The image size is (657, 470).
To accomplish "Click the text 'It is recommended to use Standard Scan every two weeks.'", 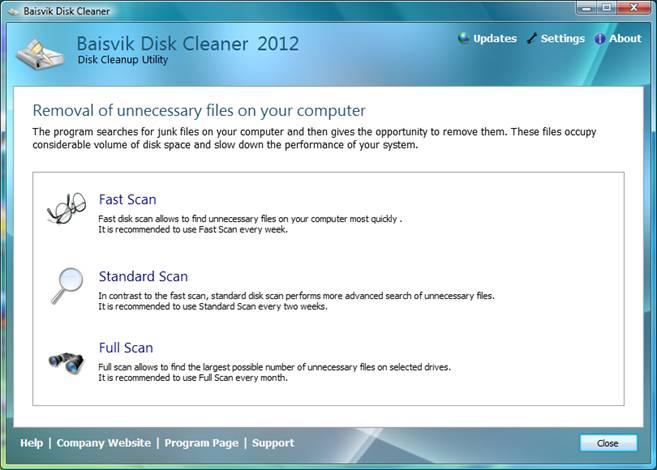I will click(x=213, y=307).
